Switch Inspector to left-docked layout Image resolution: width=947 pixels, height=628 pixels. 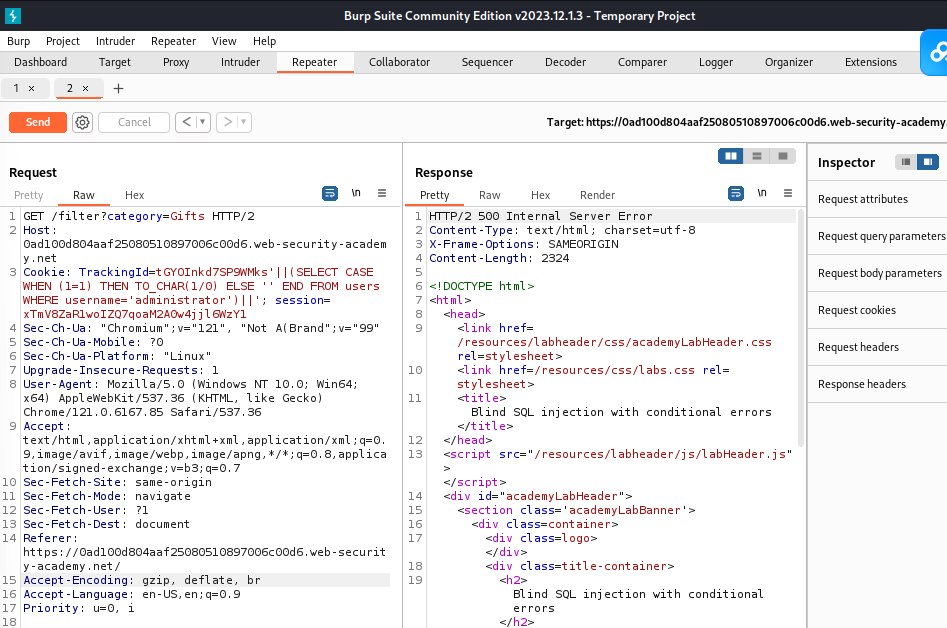point(906,162)
